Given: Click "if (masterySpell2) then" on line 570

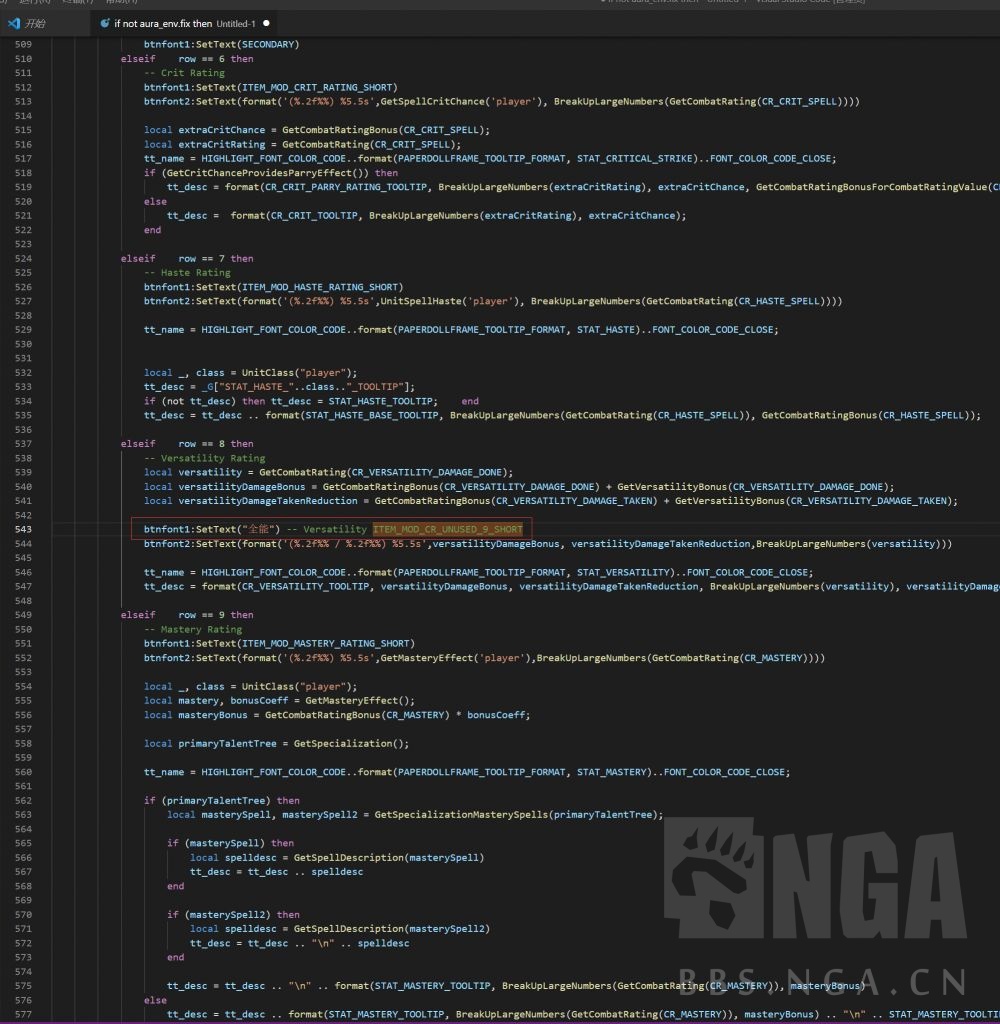Looking at the screenshot, I should tap(233, 915).
